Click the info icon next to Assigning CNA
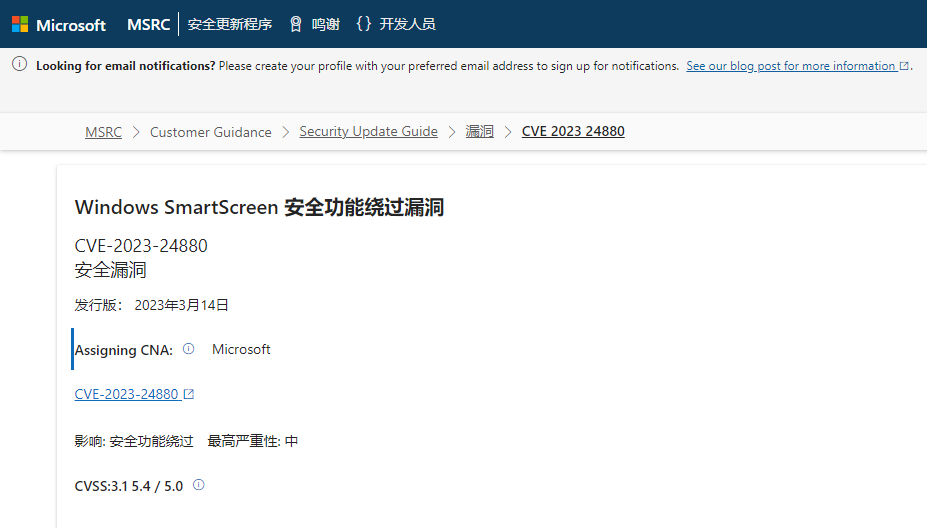This screenshot has width=927, height=528. pos(189,349)
